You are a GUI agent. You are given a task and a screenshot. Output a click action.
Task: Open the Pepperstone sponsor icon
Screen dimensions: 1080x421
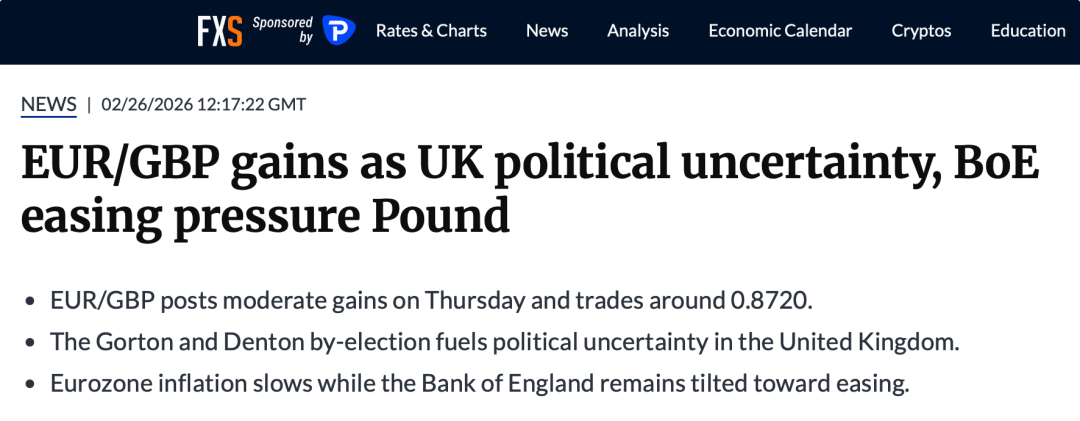(339, 31)
